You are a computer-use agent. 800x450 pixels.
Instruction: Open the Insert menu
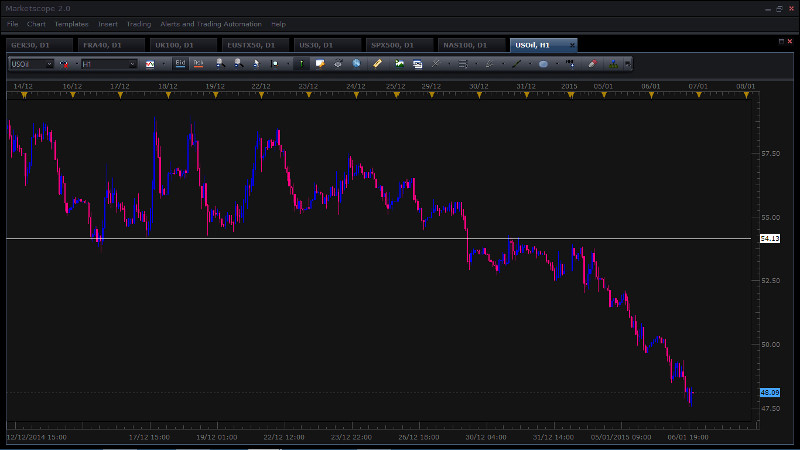(x=108, y=24)
